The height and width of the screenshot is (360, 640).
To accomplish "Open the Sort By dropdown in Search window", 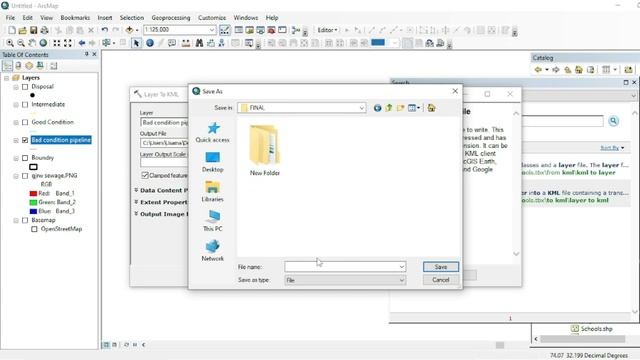I will tap(612, 148).
